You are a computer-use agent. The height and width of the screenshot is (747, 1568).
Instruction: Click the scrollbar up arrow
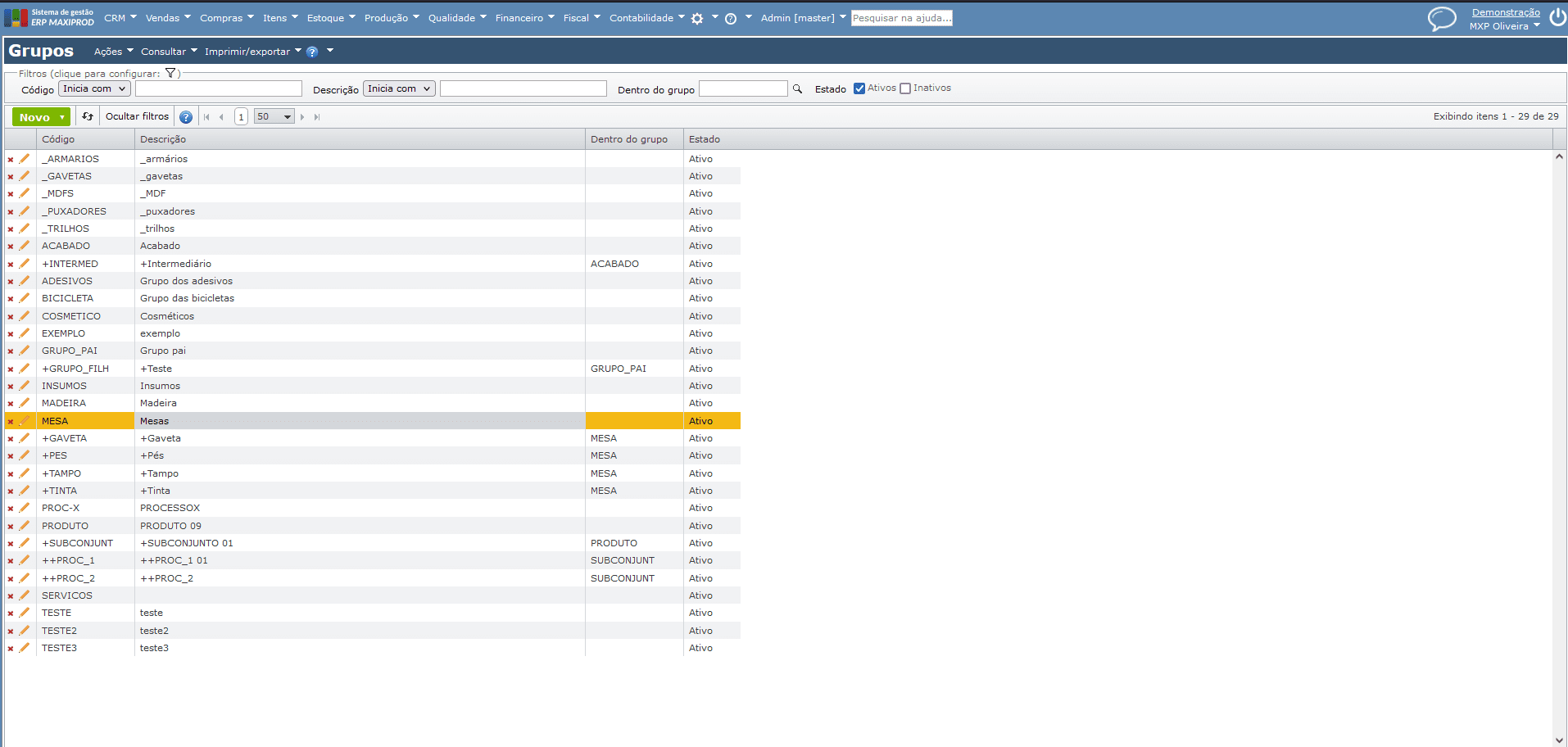coord(1559,156)
